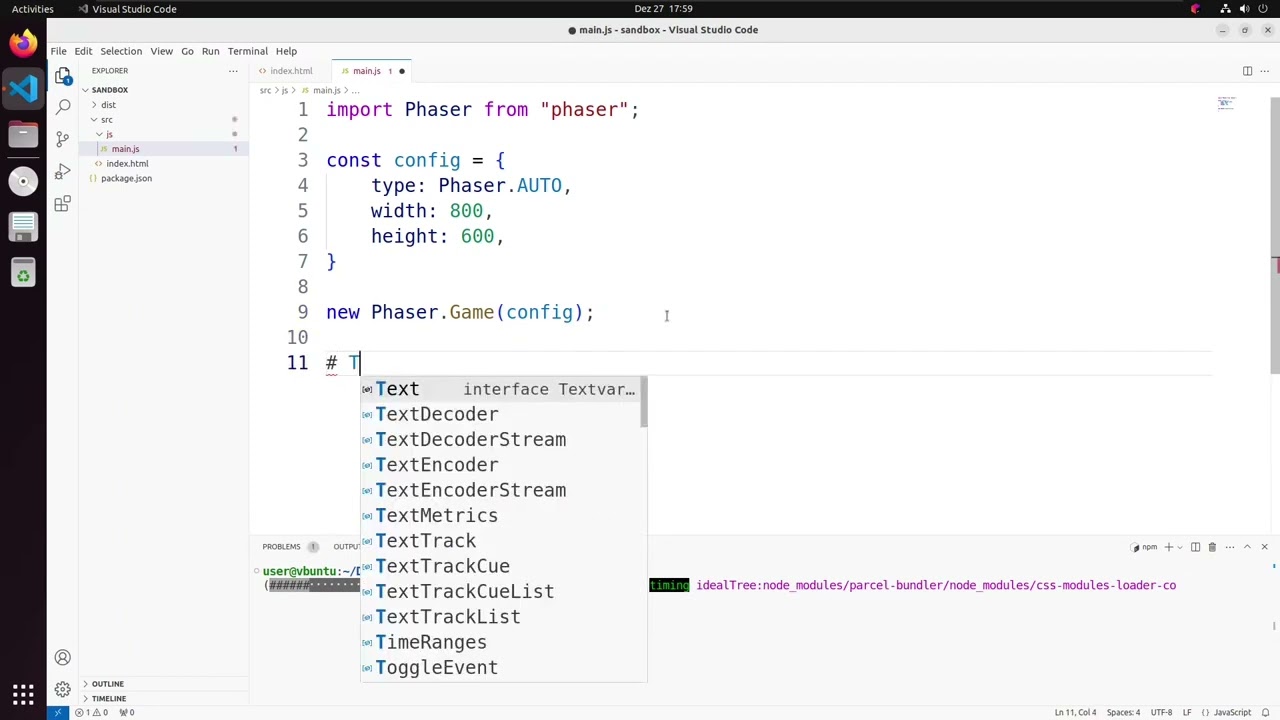Viewport: 1280px width, 720px height.
Task: Open package.json in the file tree
Action: coord(126,178)
